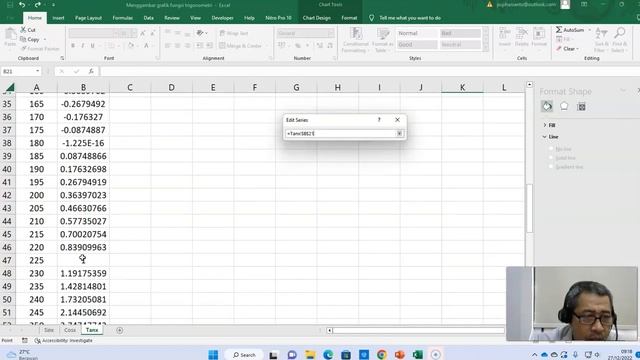Apply the Normal cell style
The width and height of the screenshot is (640, 360).
tap(416, 33)
